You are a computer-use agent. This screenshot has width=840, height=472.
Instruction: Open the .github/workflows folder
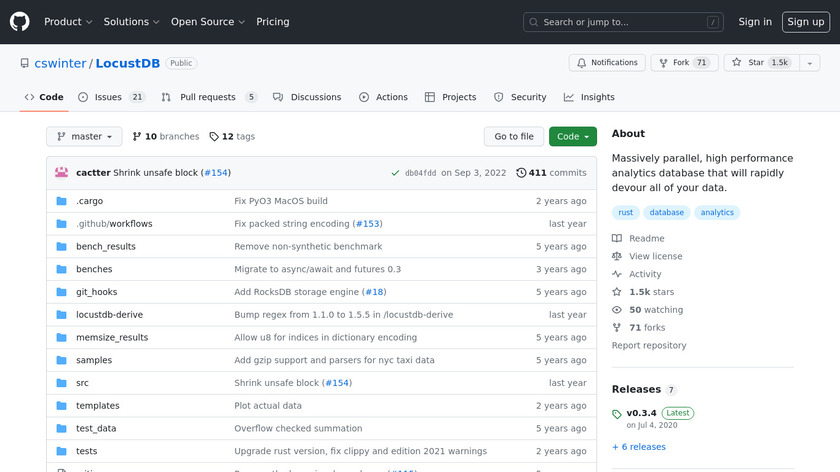(114, 223)
